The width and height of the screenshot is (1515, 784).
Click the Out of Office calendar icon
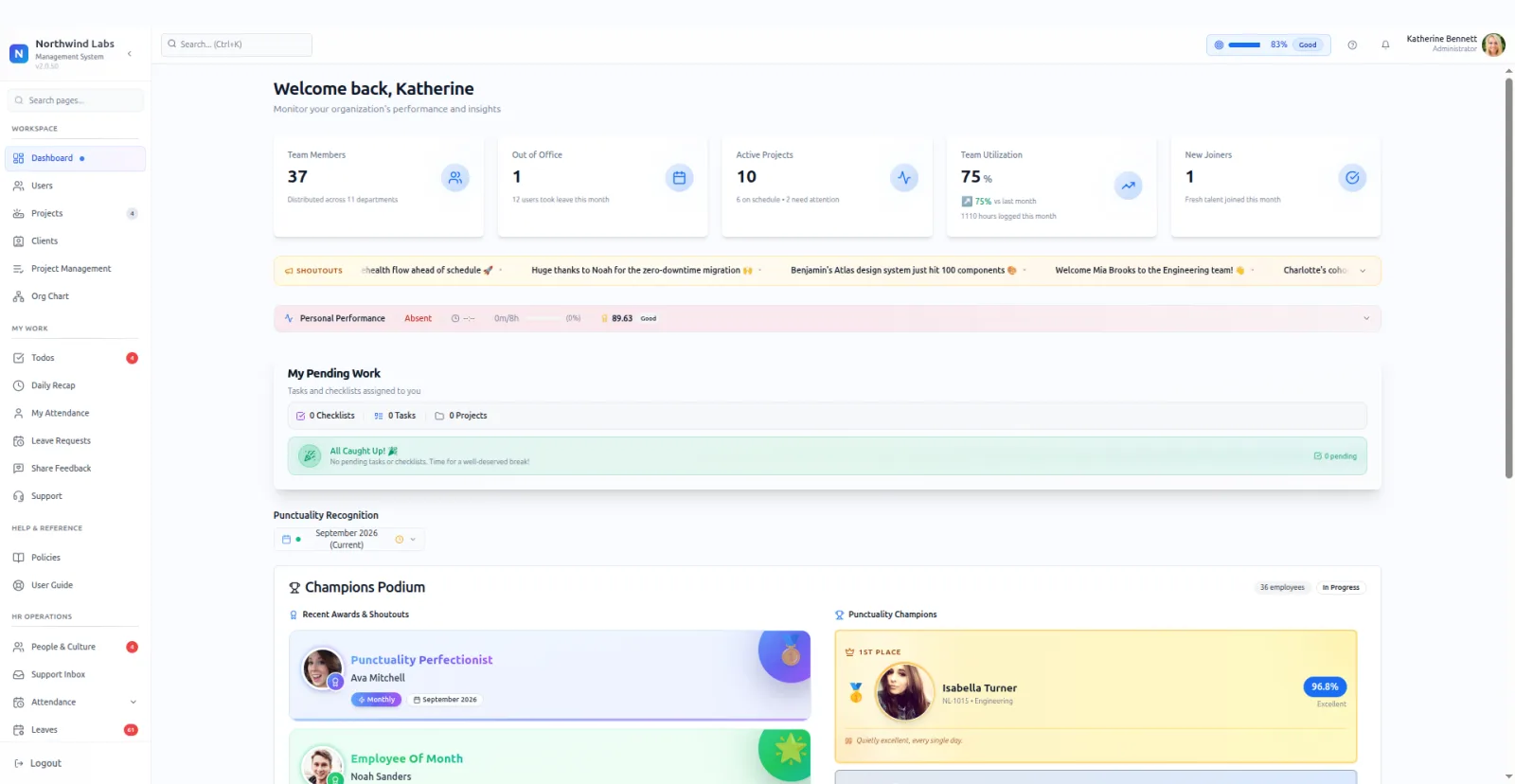tap(679, 177)
